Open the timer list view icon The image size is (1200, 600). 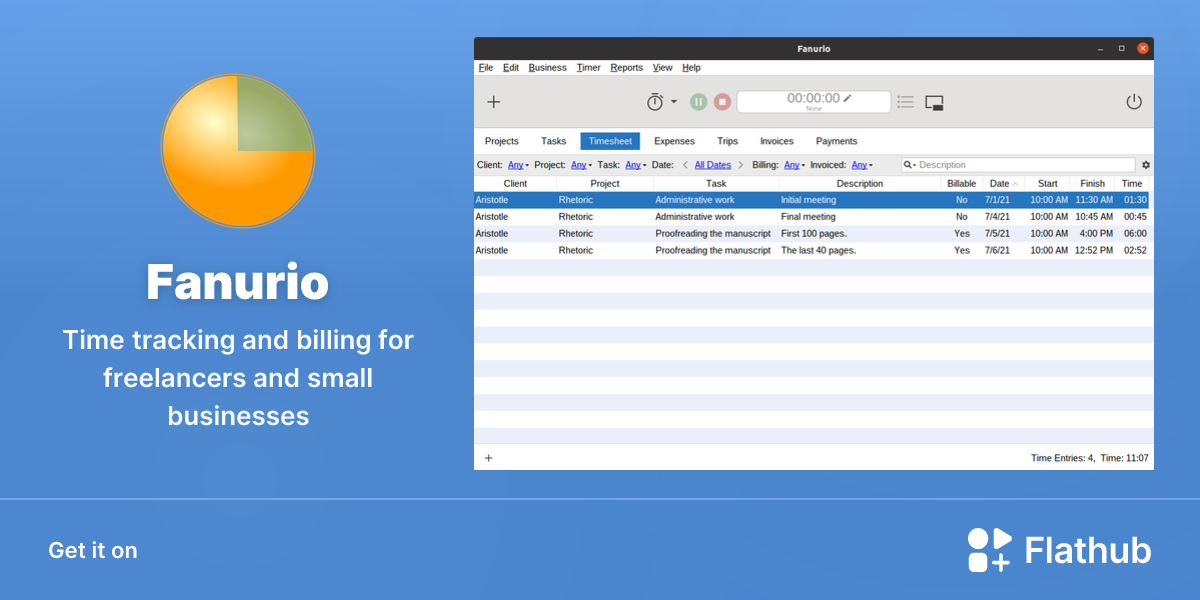coord(906,101)
